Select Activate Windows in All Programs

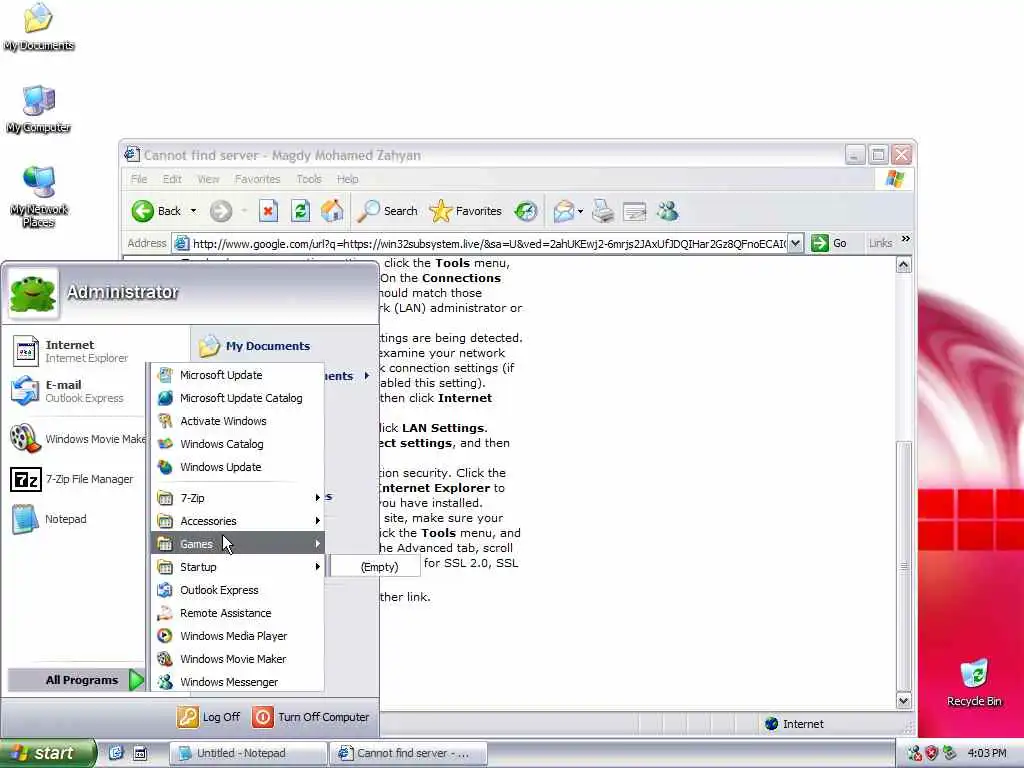[x=239, y=421]
